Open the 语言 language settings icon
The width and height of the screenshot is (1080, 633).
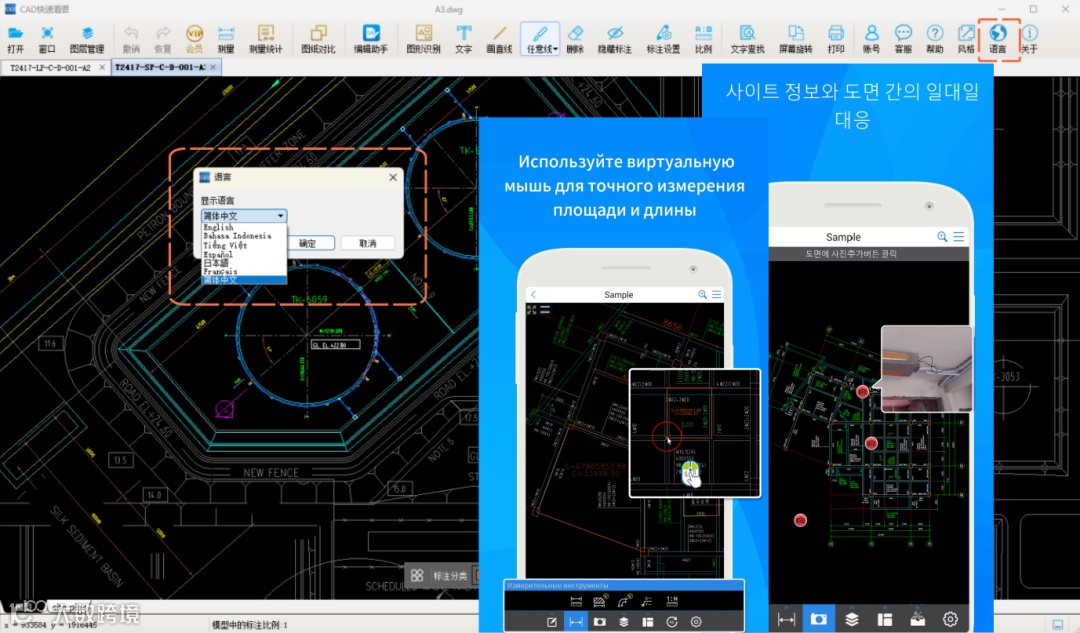998,39
